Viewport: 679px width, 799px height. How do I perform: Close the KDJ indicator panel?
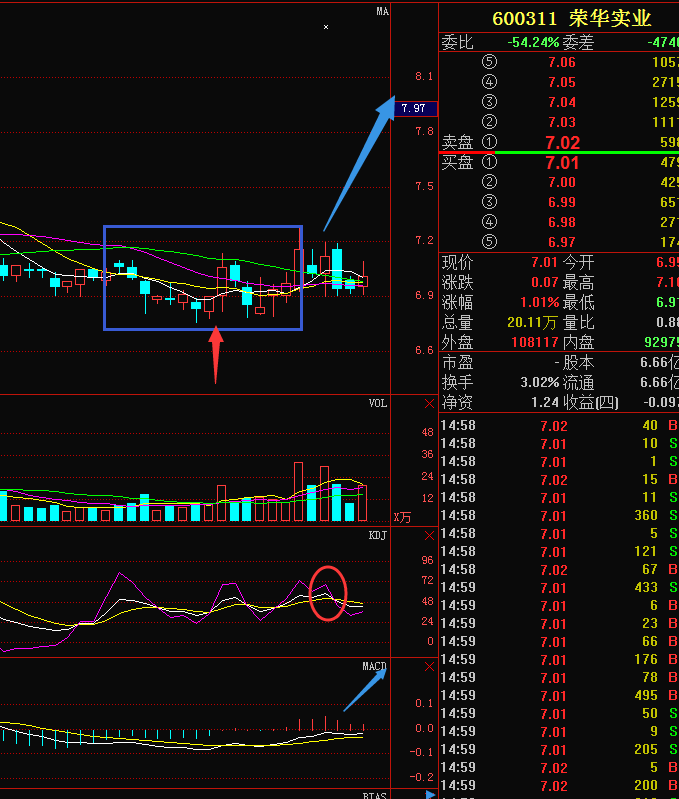click(x=429, y=536)
